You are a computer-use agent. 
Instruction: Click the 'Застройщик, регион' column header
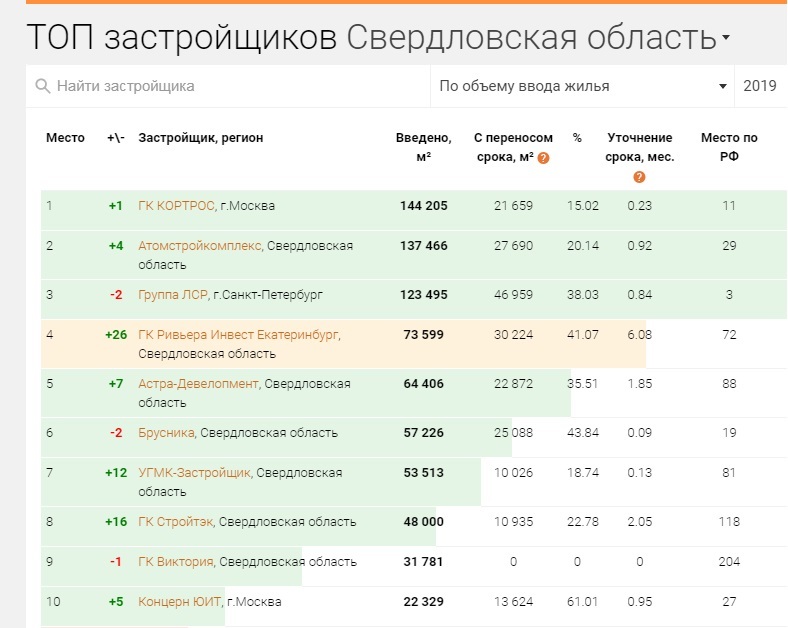200,138
